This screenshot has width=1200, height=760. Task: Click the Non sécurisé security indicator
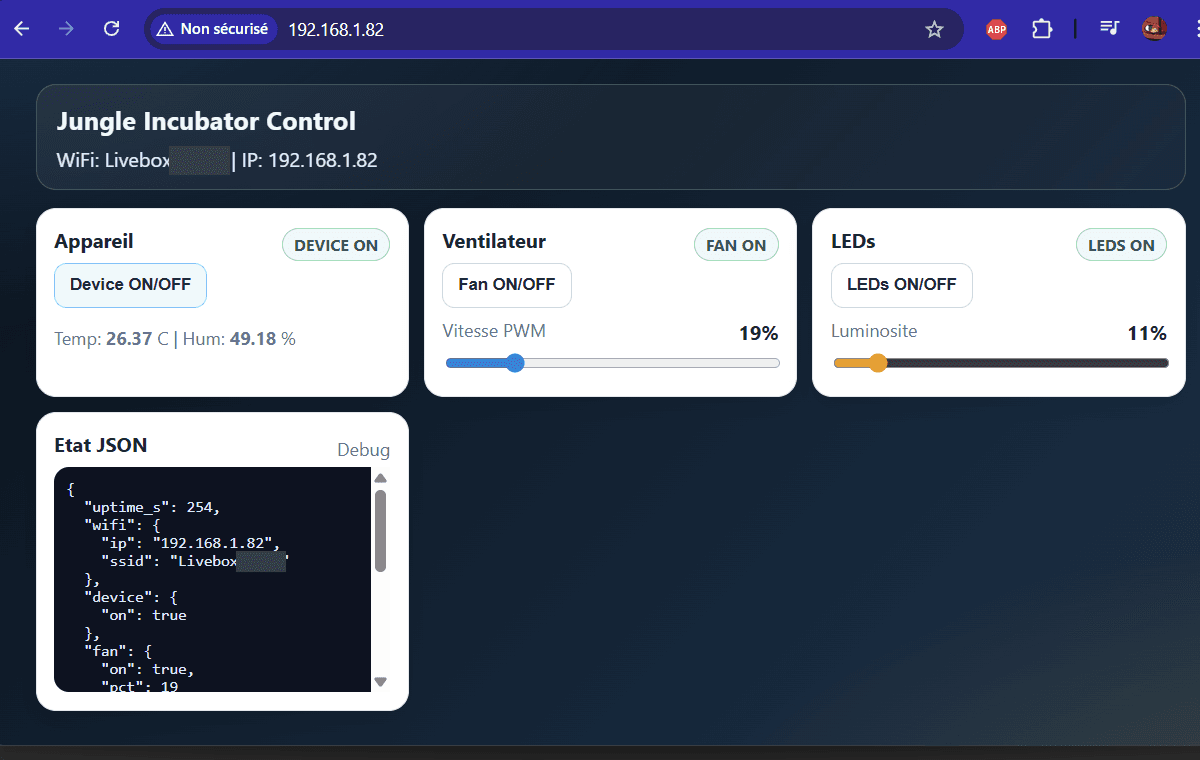click(x=212, y=29)
